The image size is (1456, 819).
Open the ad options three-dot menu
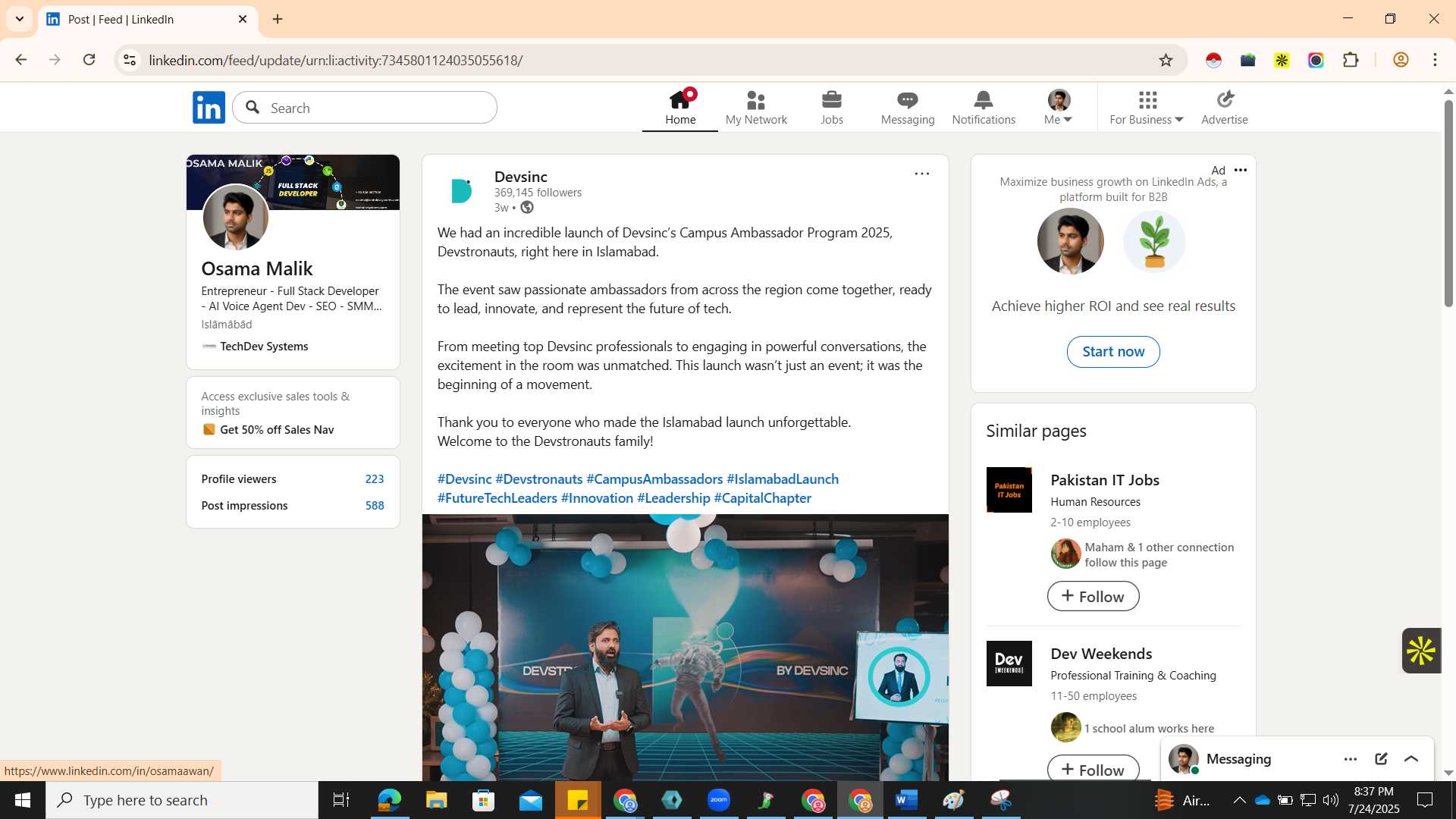1241,171
